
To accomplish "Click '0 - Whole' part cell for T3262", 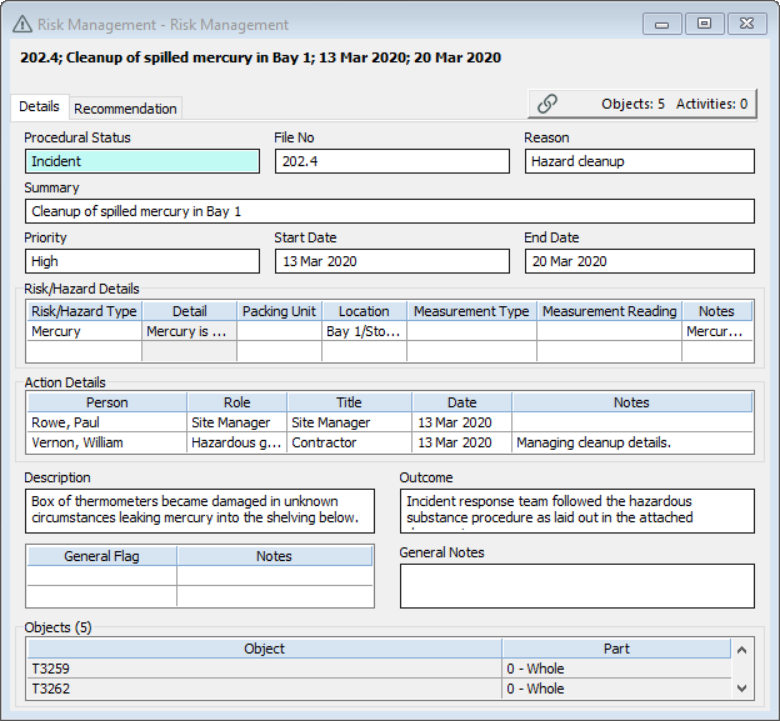I will (x=616, y=689).
